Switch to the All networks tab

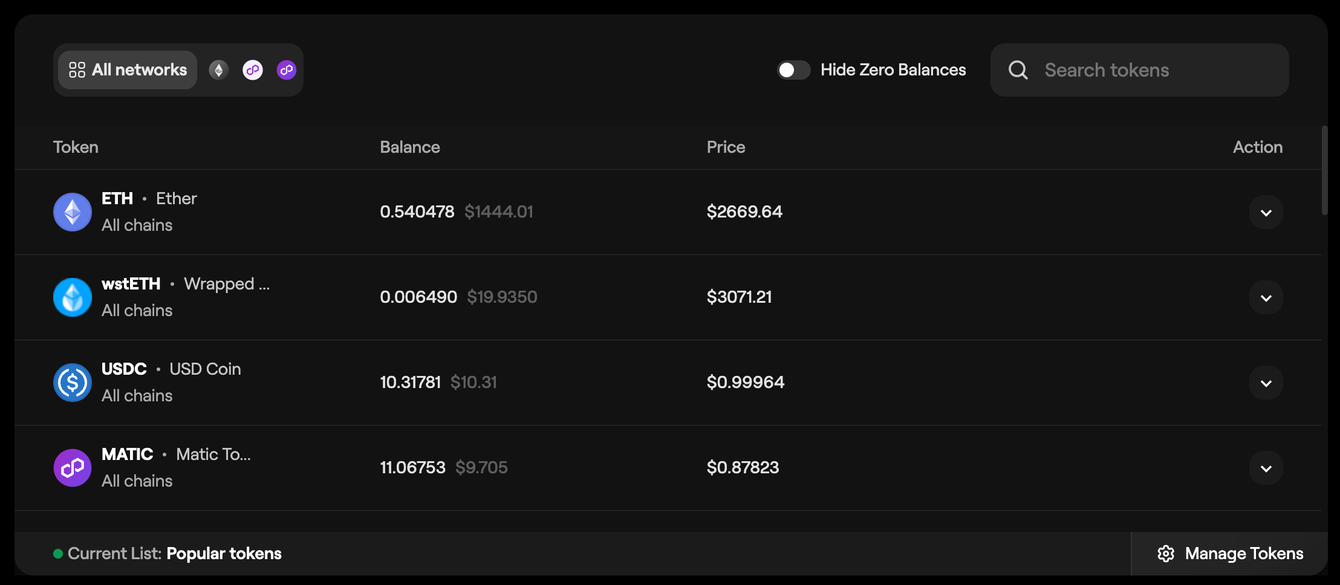128,70
